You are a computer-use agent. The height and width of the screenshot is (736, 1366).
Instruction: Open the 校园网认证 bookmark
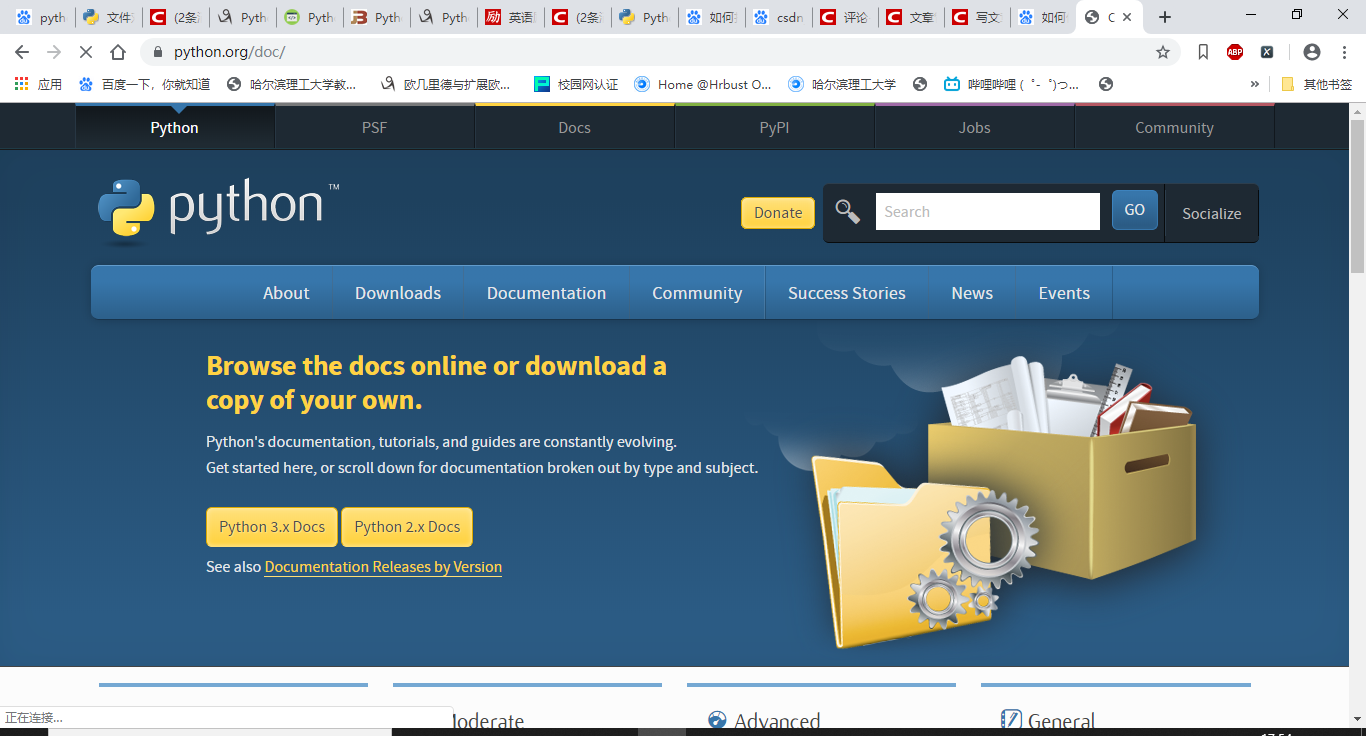click(576, 84)
